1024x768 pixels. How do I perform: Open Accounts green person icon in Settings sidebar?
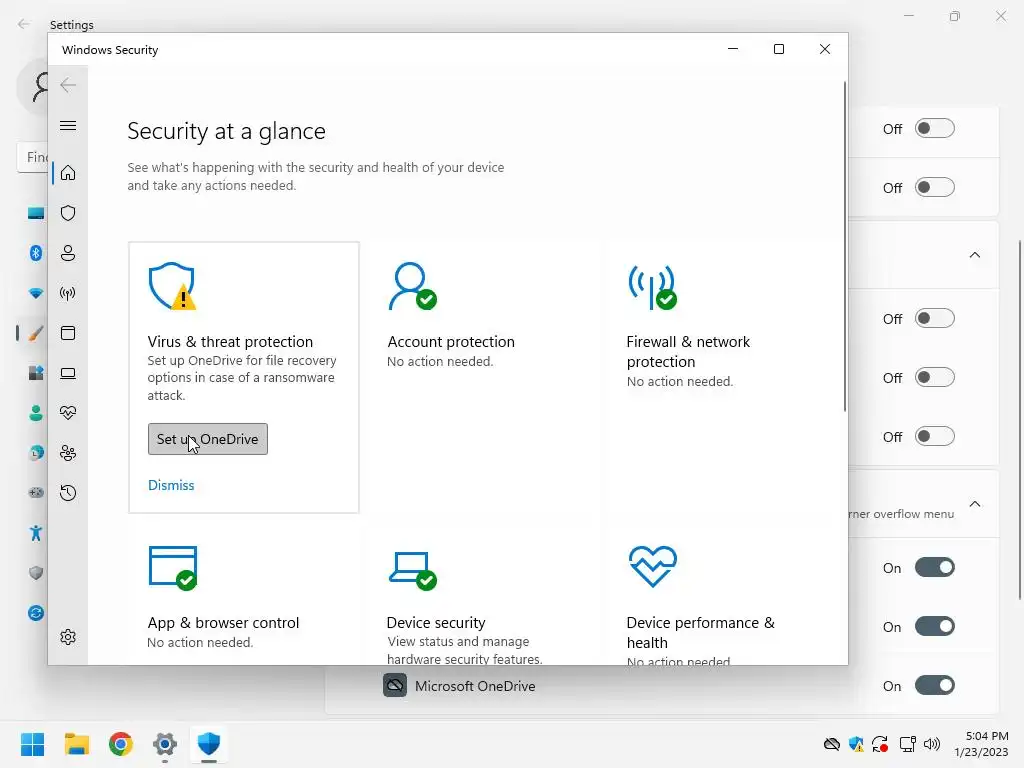[x=36, y=413]
